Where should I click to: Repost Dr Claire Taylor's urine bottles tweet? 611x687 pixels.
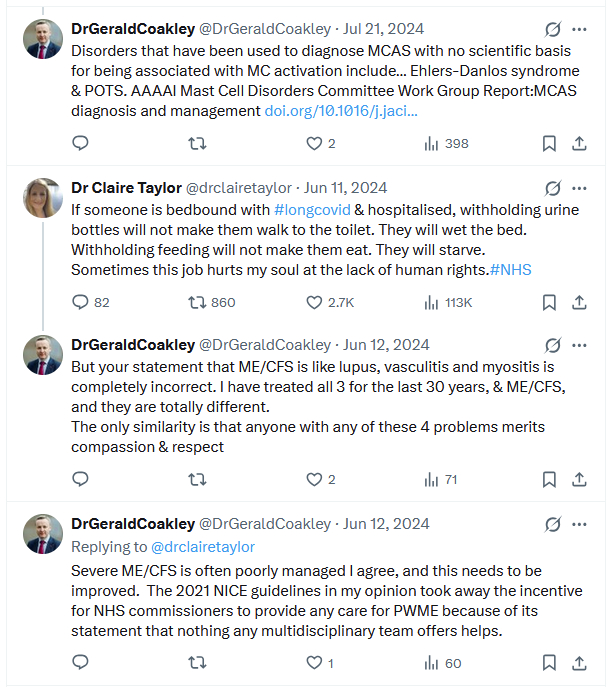pyautogui.click(x=197, y=302)
